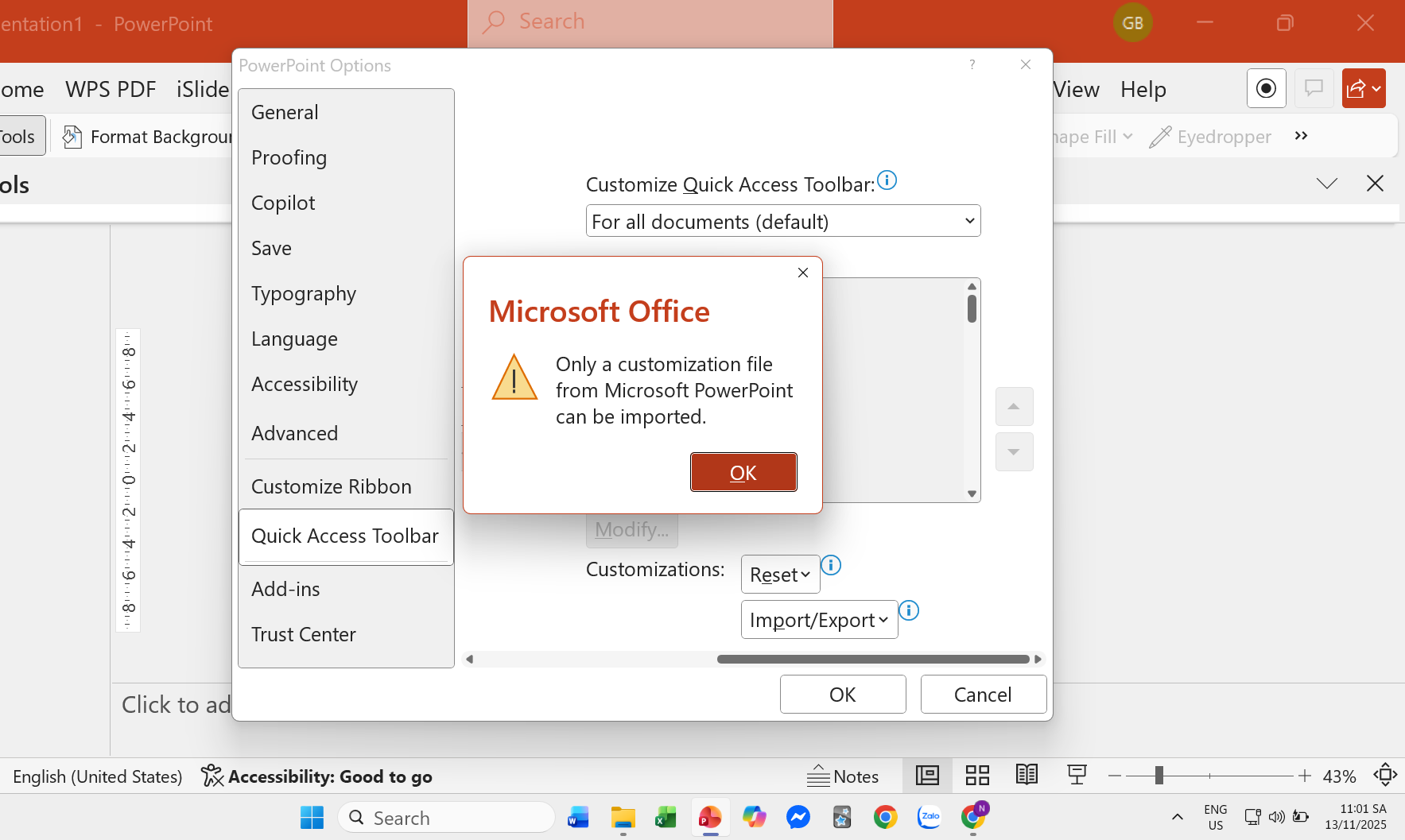Collapse the task pane with the chevron

[1327, 184]
